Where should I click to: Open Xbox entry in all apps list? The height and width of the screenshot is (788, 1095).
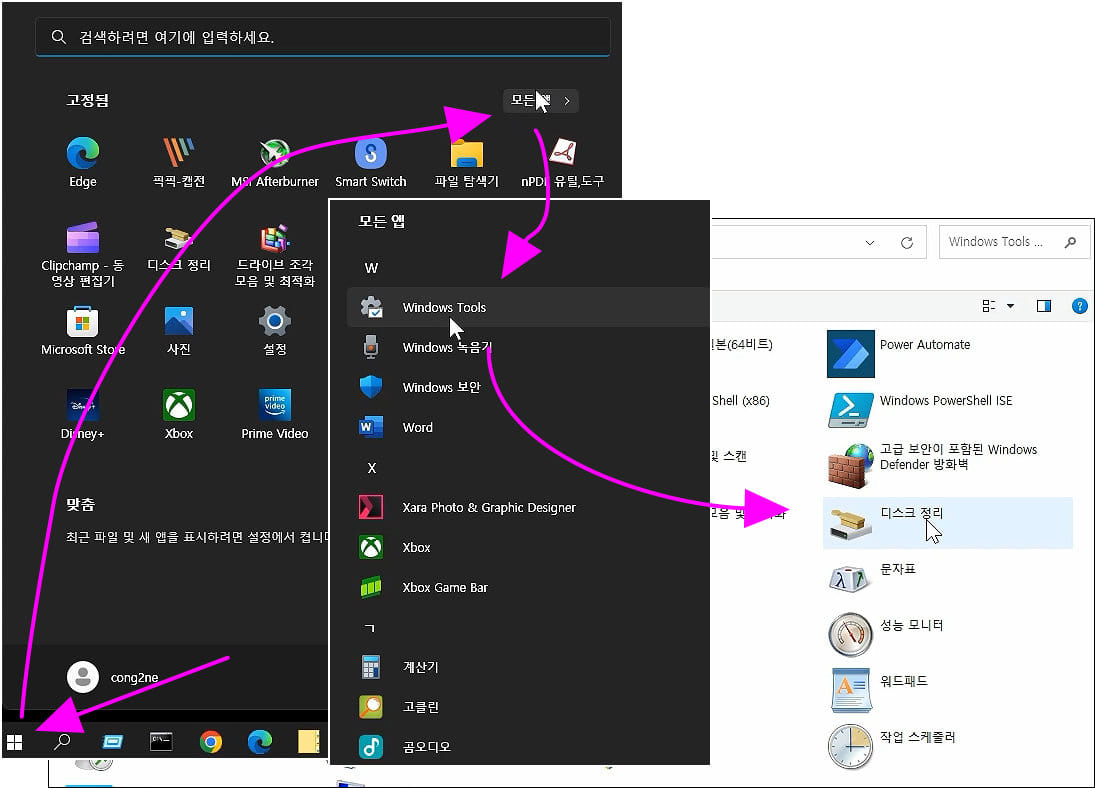point(528,548)
